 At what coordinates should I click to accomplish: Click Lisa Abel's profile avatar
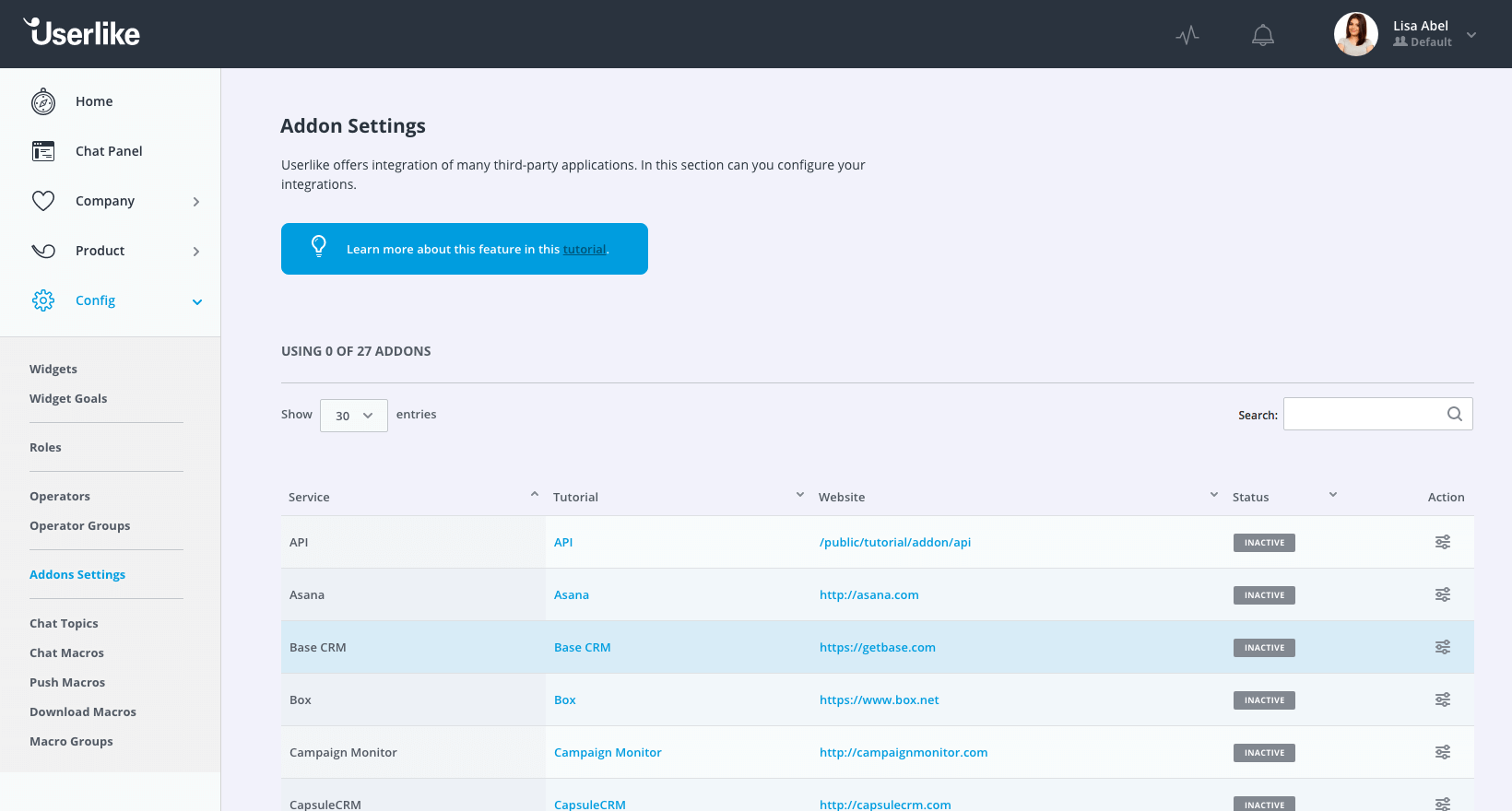tap(1356, 34)
